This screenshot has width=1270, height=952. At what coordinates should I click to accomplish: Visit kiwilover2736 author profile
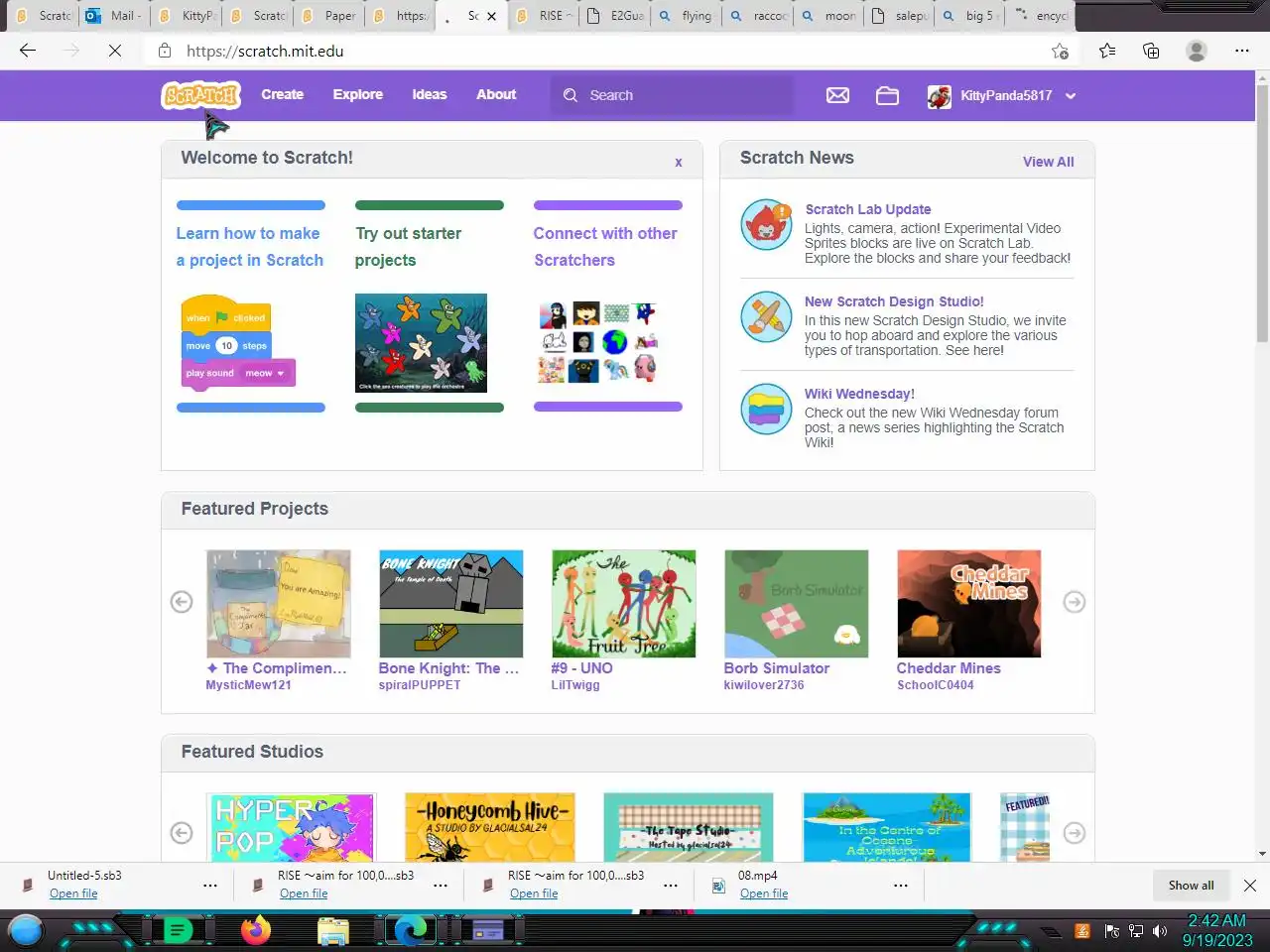(x=764, y=685)
